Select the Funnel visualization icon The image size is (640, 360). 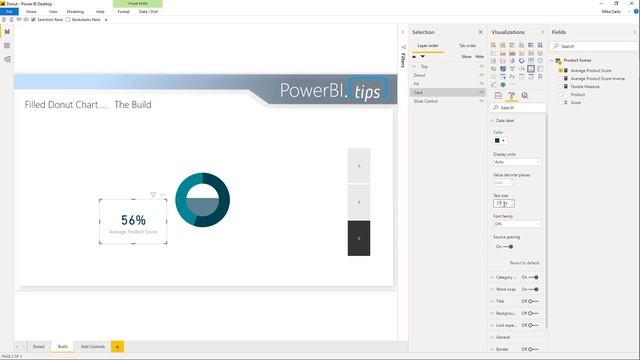point(512,69)
